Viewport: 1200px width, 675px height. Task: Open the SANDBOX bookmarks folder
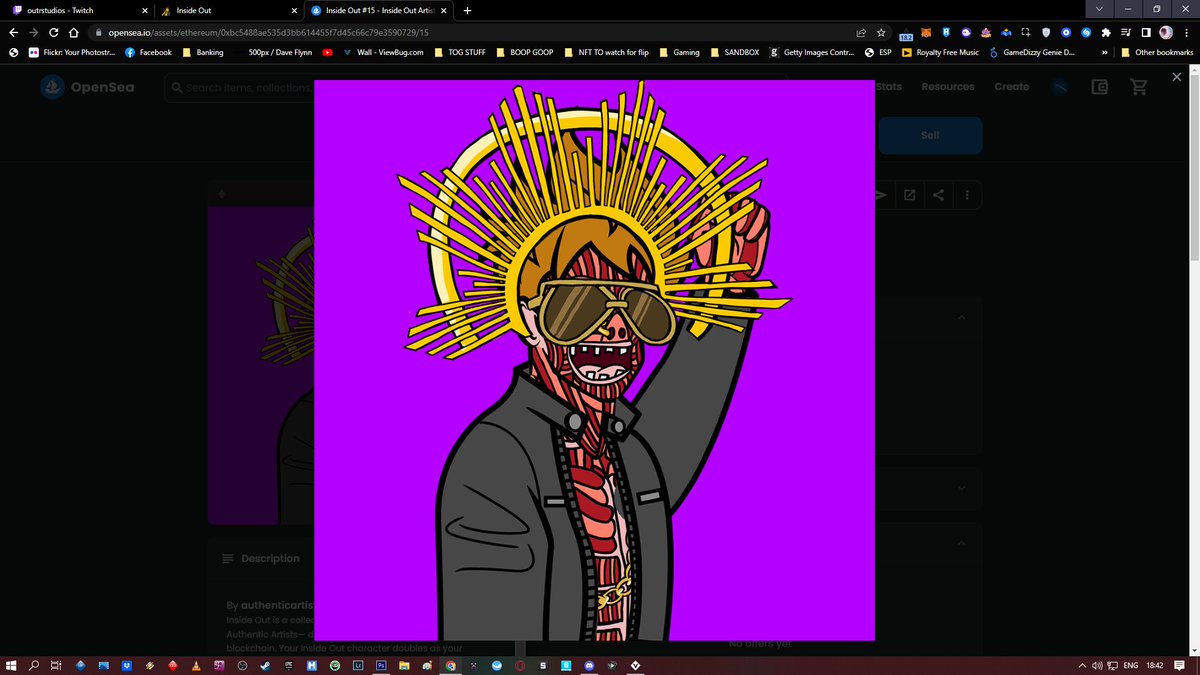coord(735,52)
